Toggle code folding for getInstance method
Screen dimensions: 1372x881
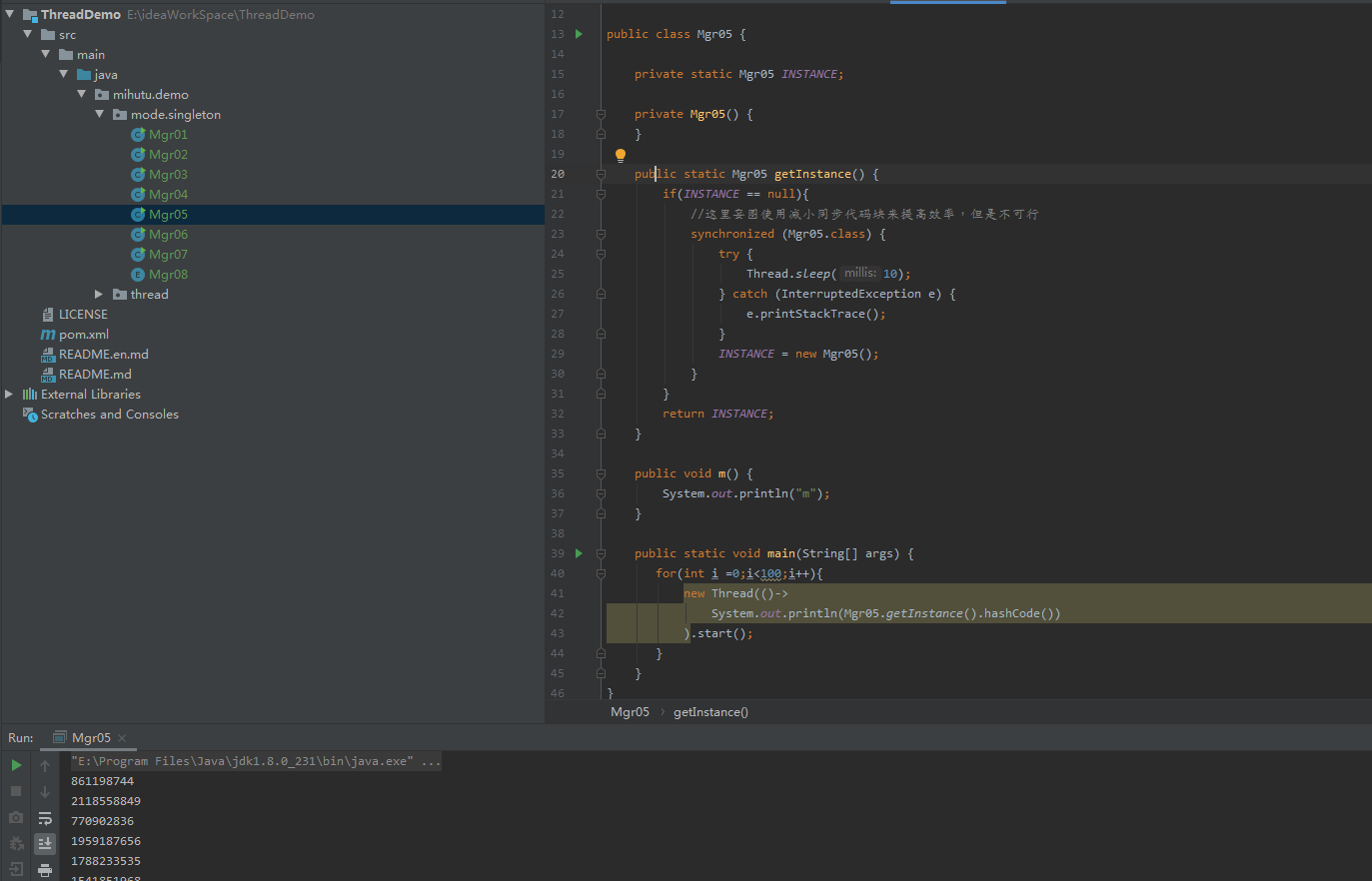tap(601, 174)
